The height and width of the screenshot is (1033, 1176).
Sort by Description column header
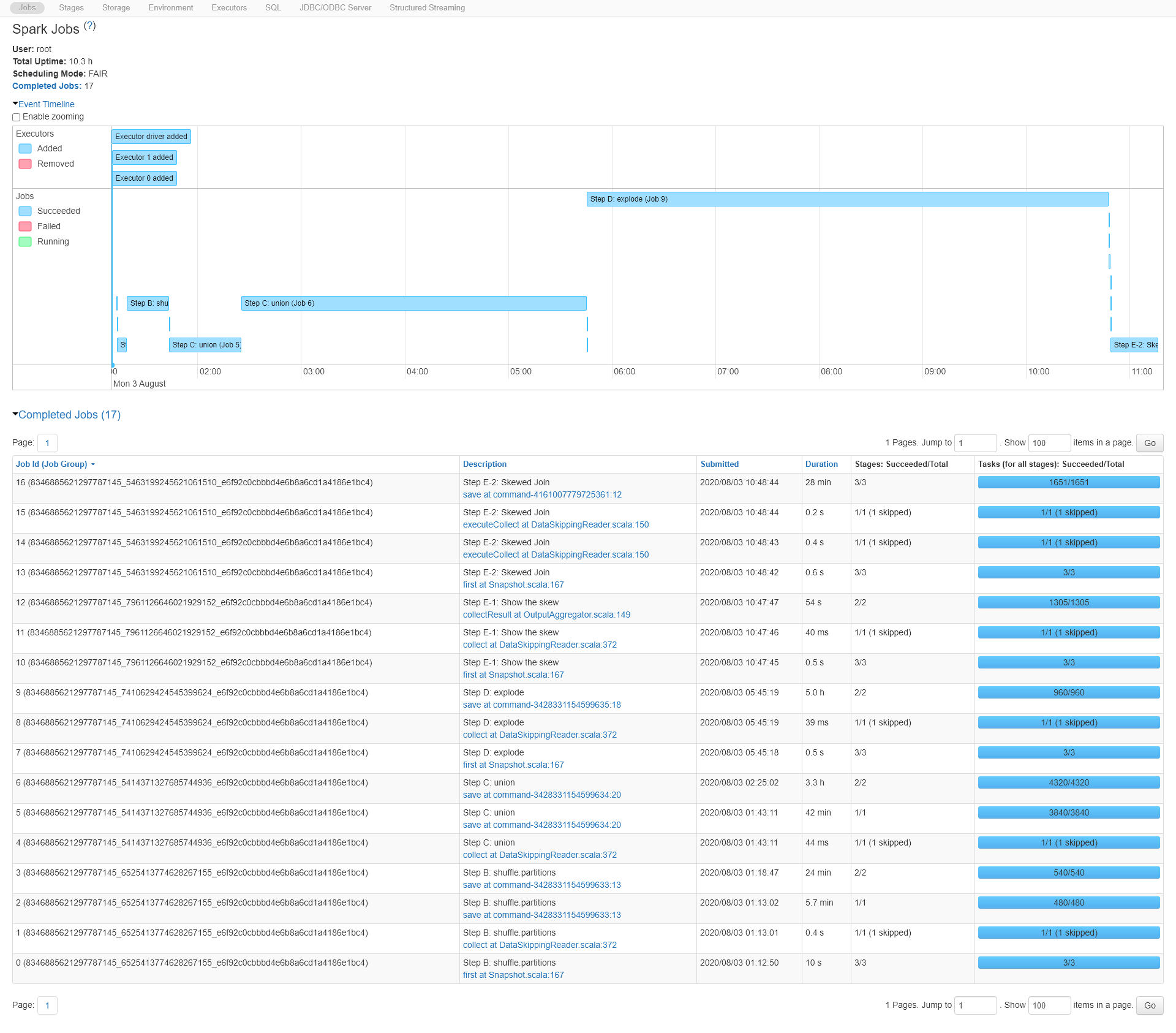(x=484, y=464)
